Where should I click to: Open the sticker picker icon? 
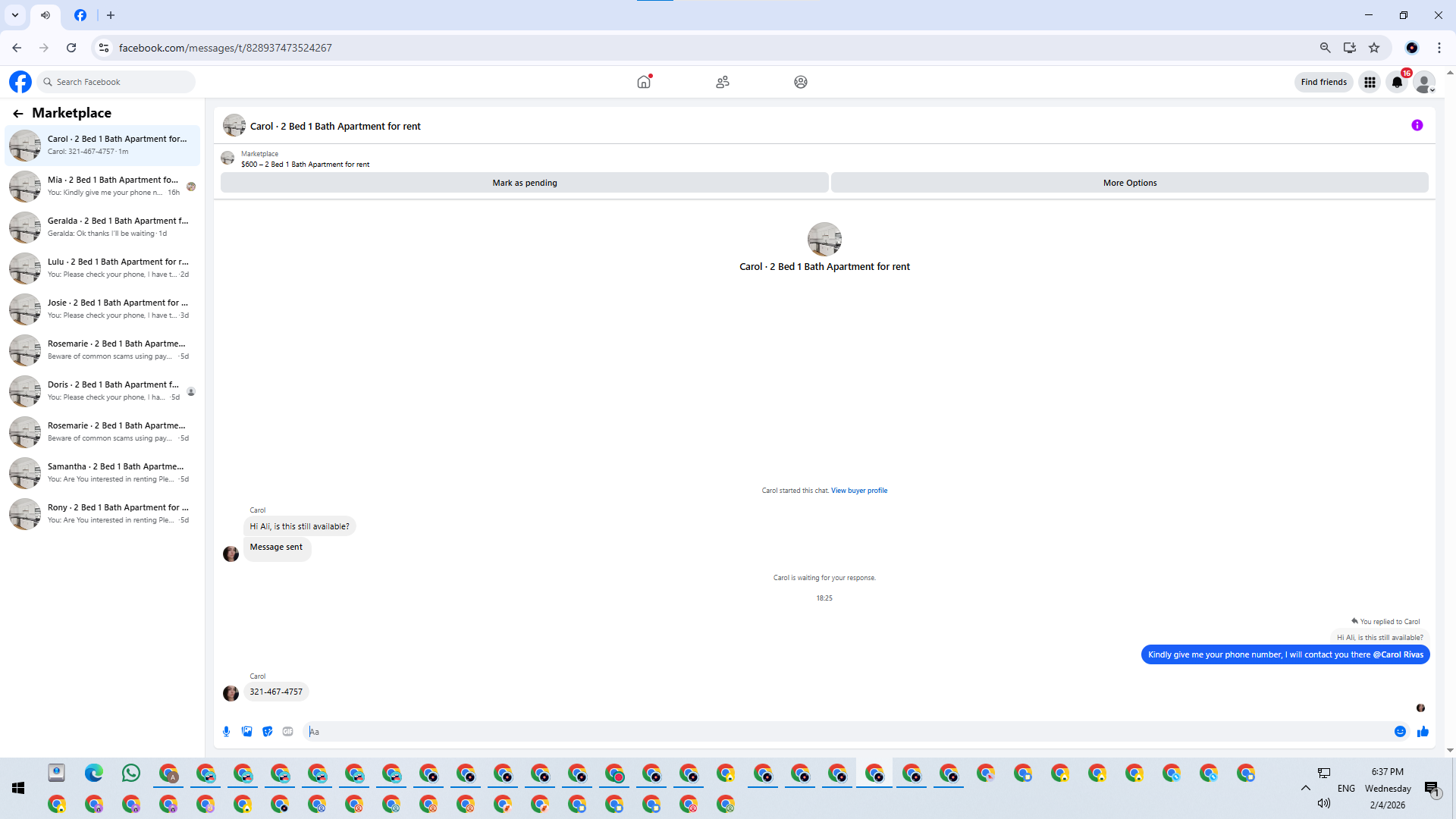[267, 731]
